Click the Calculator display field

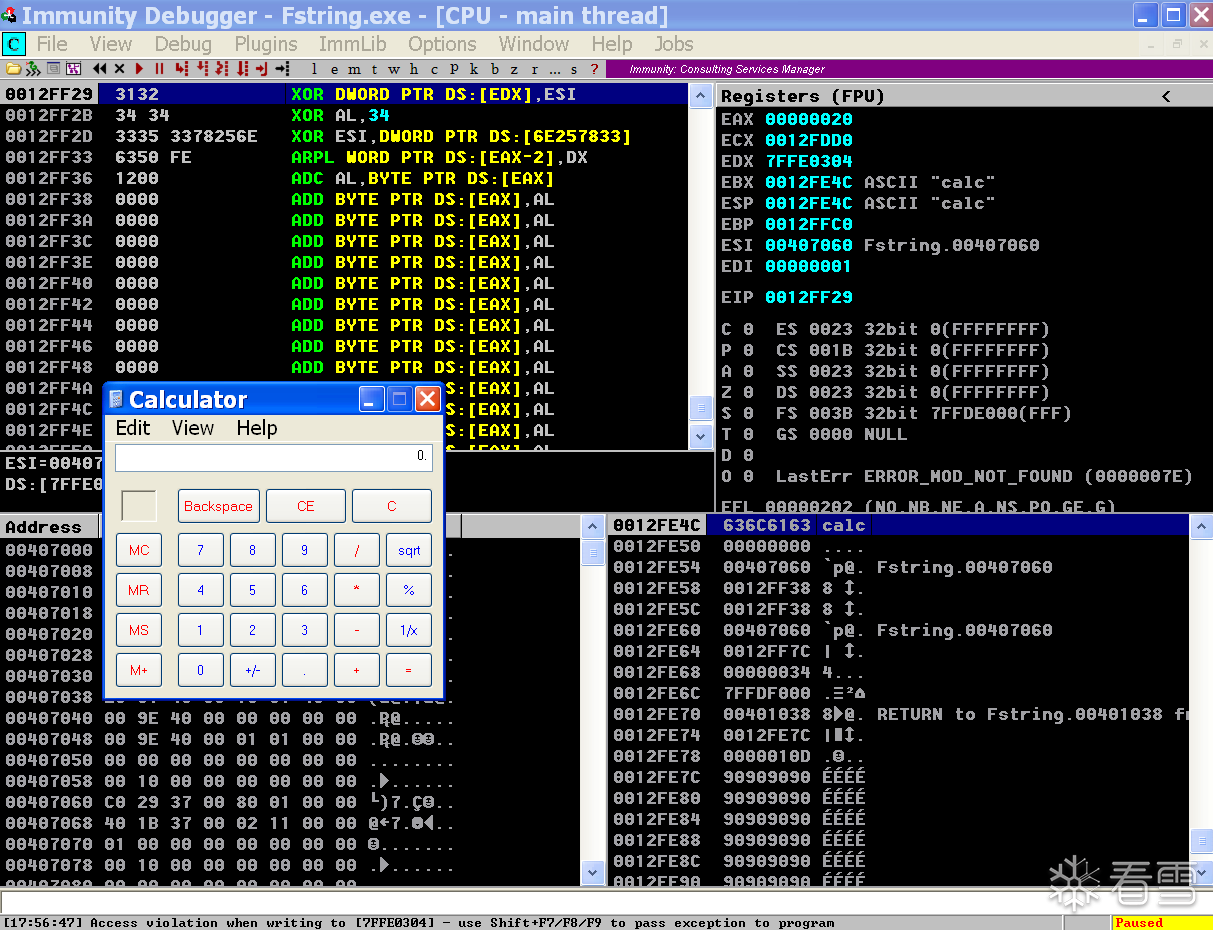(x=274, y=457)
